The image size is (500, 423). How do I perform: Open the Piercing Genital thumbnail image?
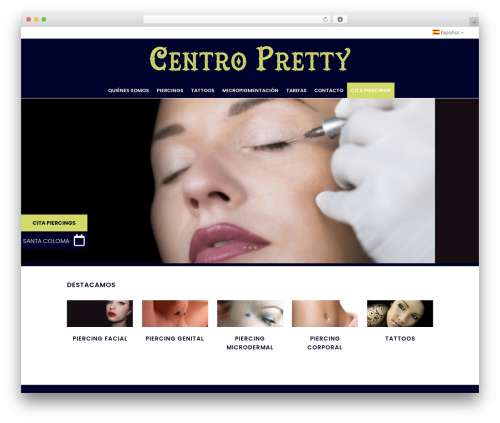(x=175, y=313)
